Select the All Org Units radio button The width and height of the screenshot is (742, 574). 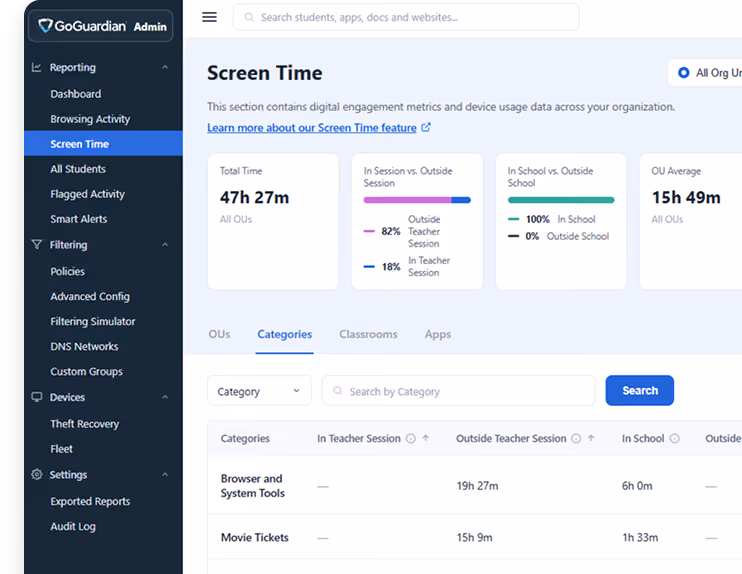(683, 73)
